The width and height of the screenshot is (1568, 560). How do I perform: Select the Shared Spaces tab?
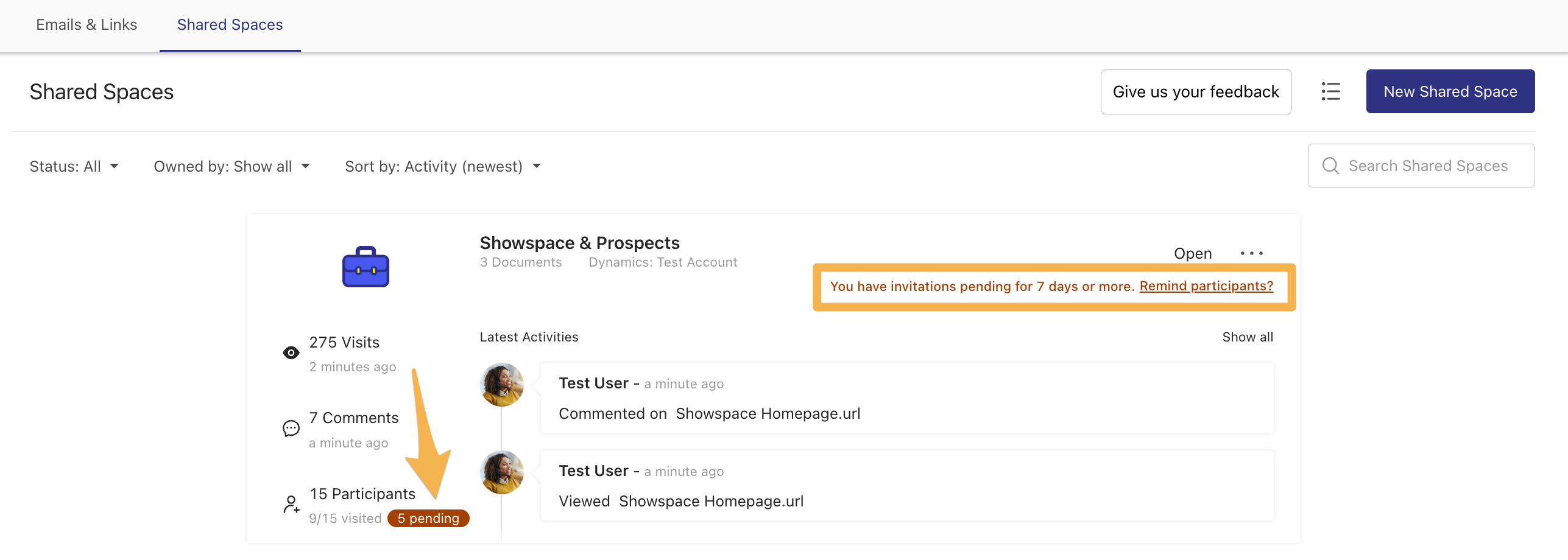pos(230,25)
